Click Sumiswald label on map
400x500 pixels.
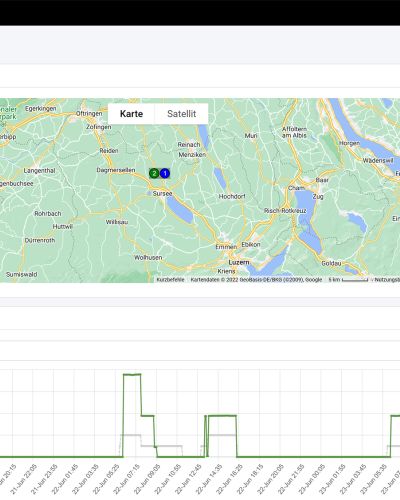coord(22,275)
